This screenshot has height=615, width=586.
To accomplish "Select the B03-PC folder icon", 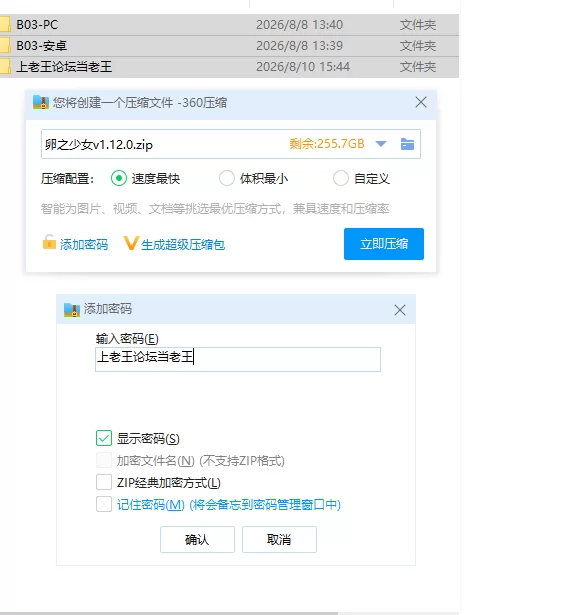I will coord(5,25).
